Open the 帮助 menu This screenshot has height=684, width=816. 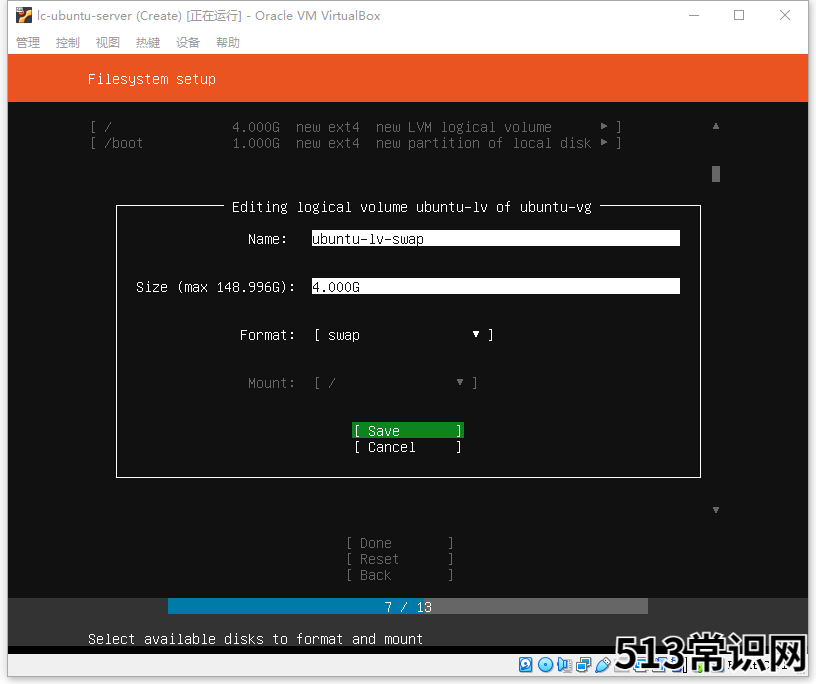click(228, 43)
